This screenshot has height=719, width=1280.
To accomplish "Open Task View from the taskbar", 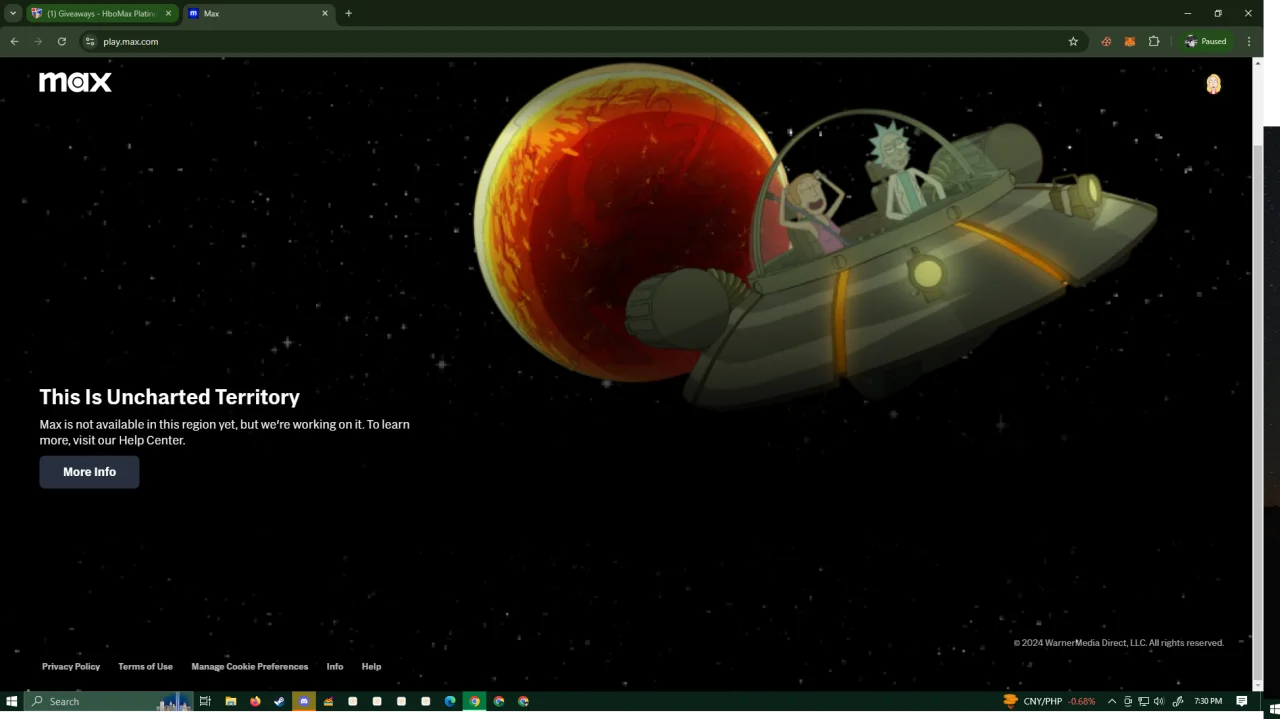I will (x=205, y=701).
